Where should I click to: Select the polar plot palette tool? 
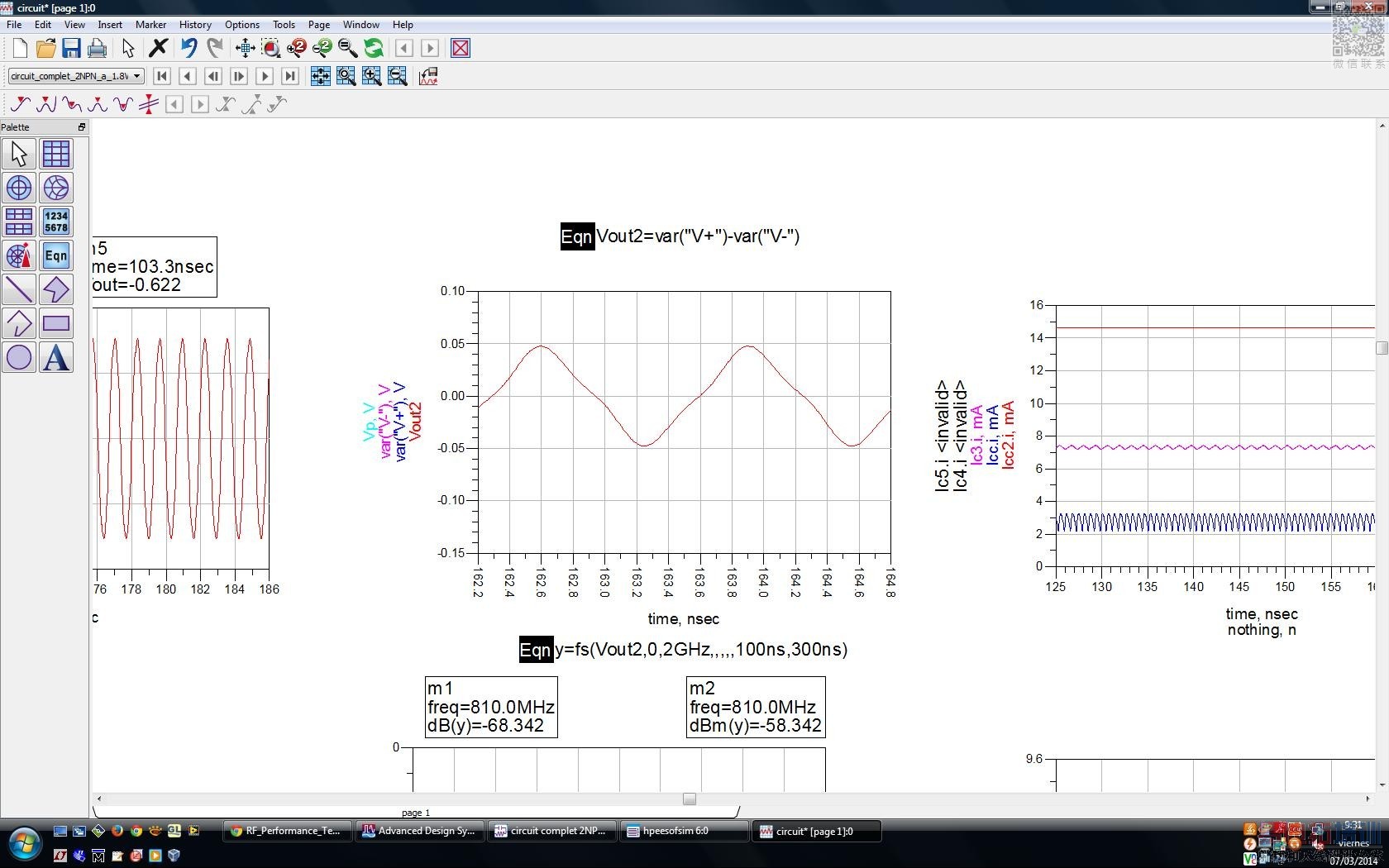19,188
